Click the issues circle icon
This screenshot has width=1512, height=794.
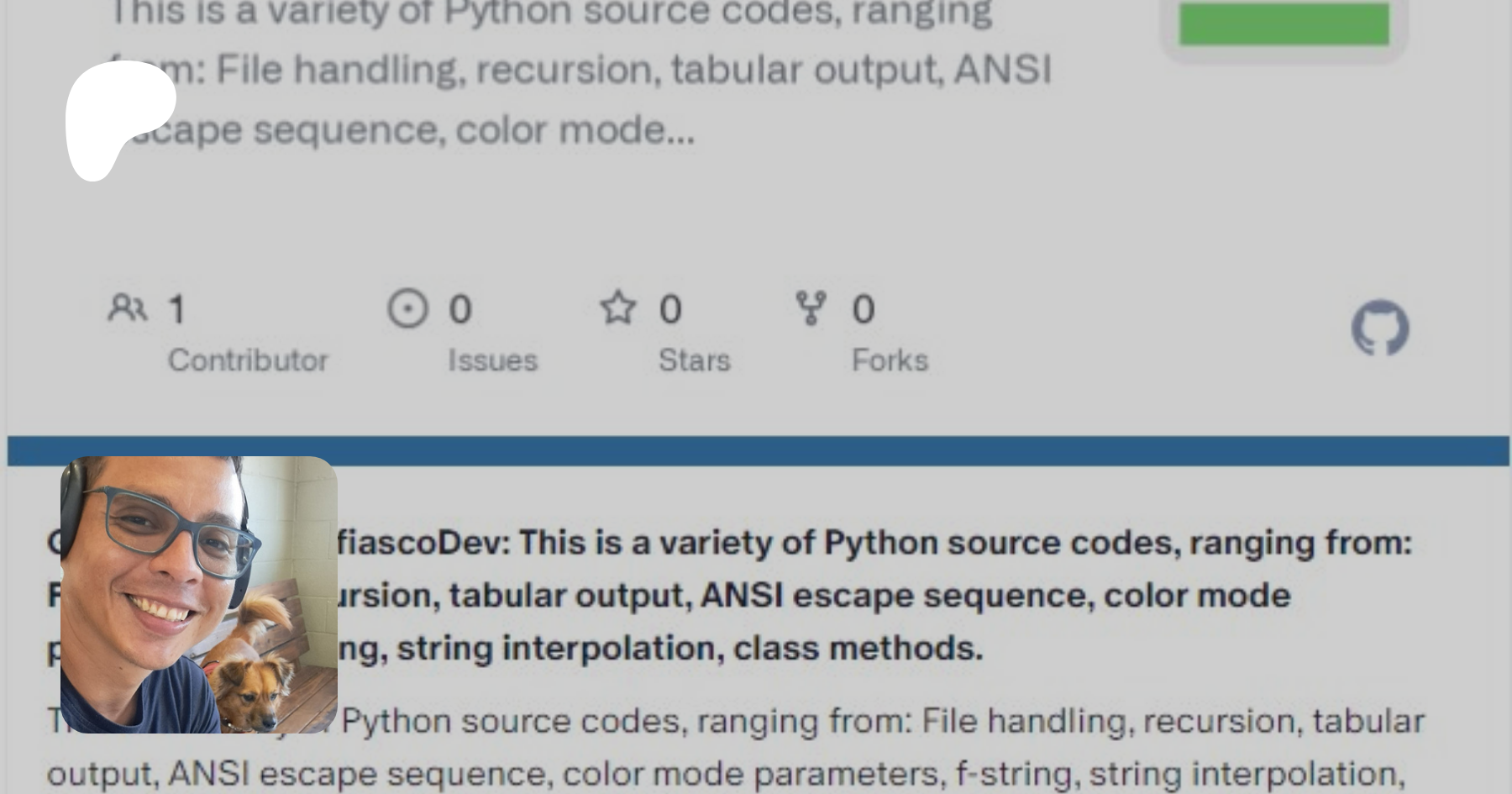click(x=407, y=308)
